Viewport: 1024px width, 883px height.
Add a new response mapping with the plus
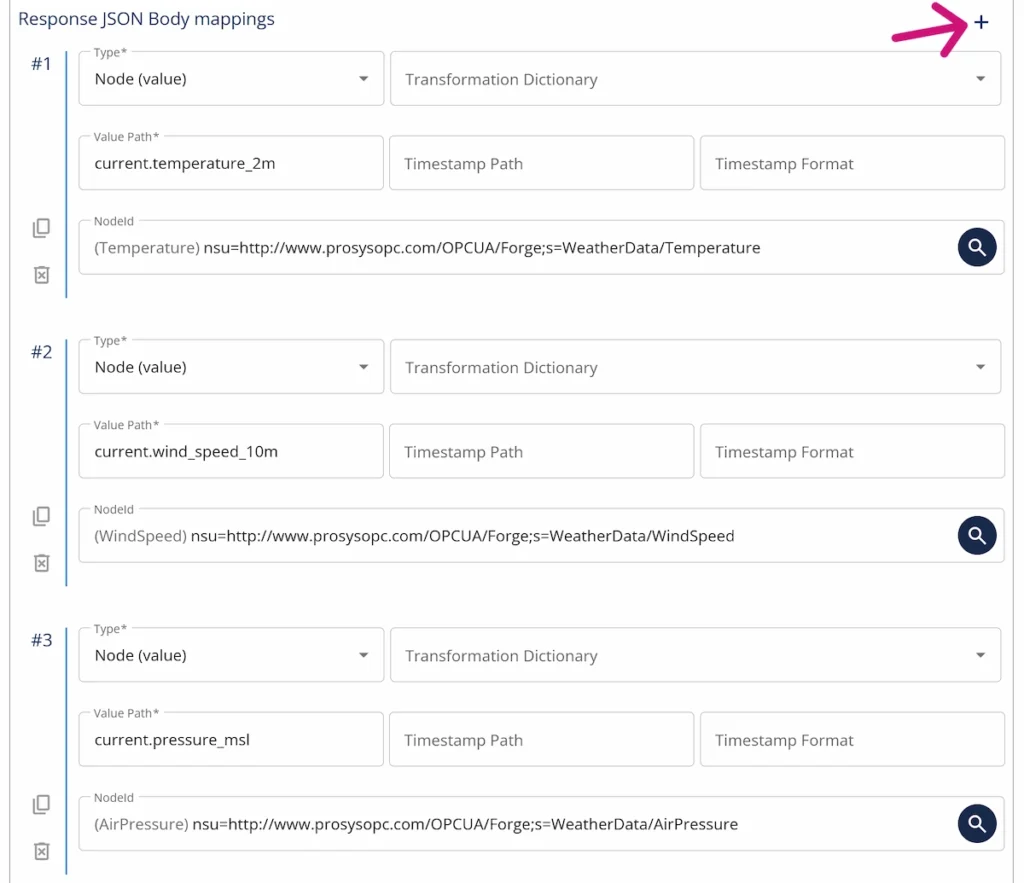pyautogui.click(x=981, y=21)
